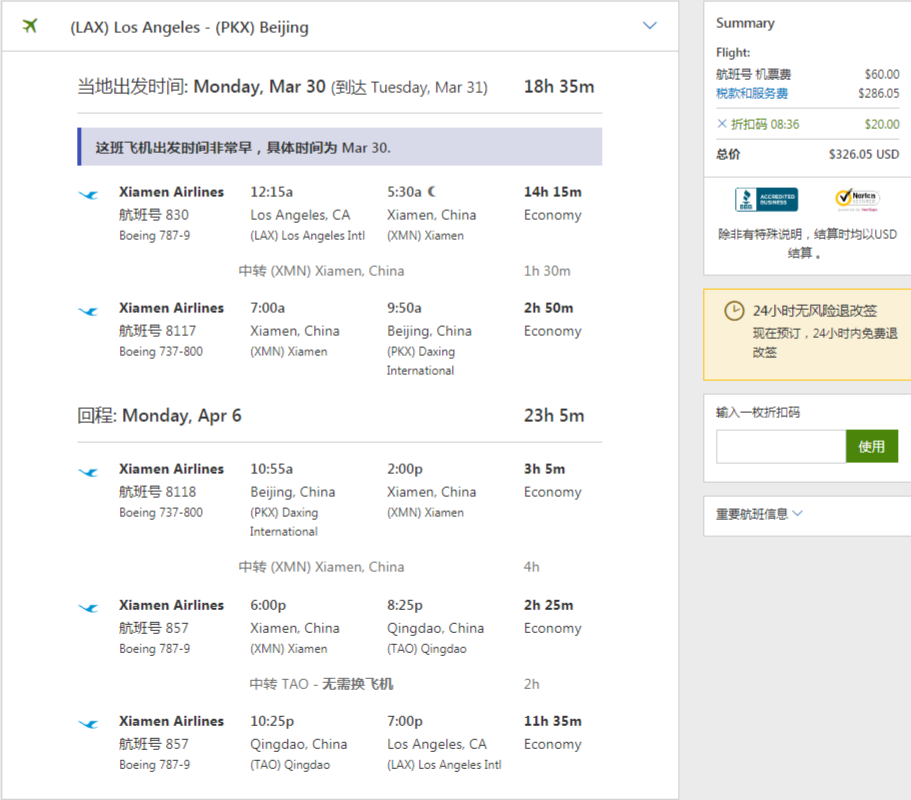The image size is (911, 800).
Task: Click the $20.00 discount amount
Action: coord(881,124)
